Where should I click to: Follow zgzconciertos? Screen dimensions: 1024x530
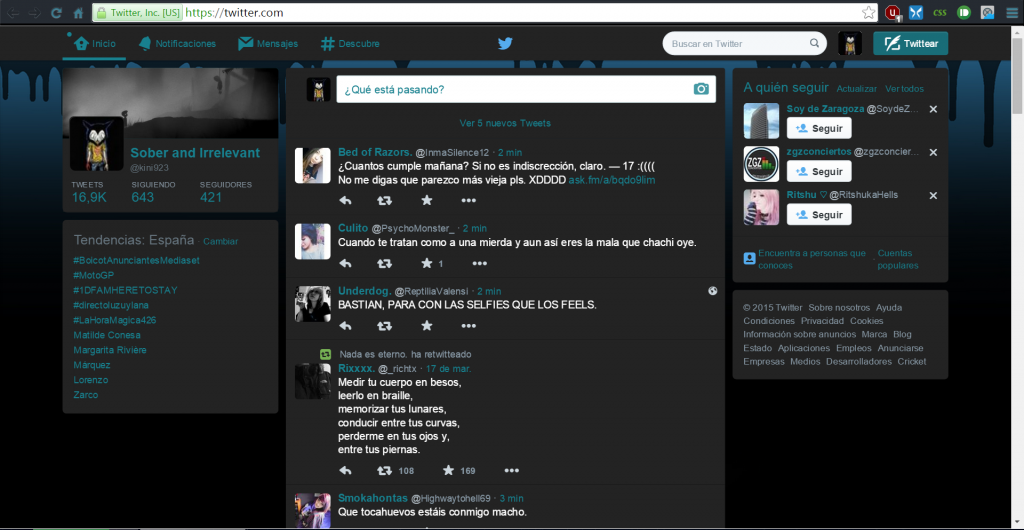(819, 172)
